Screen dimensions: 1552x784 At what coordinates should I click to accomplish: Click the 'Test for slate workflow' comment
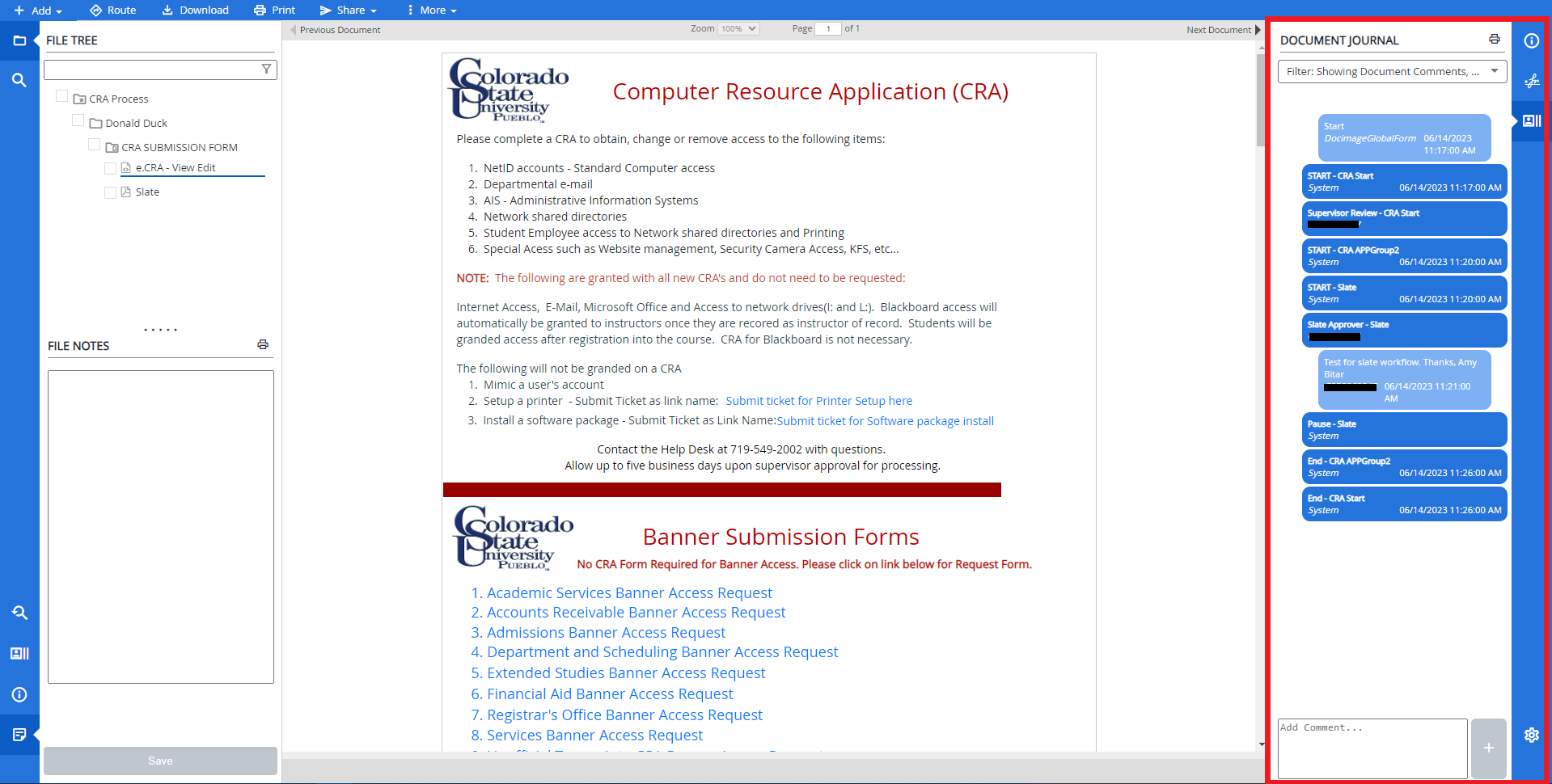tap(1405, 380)
